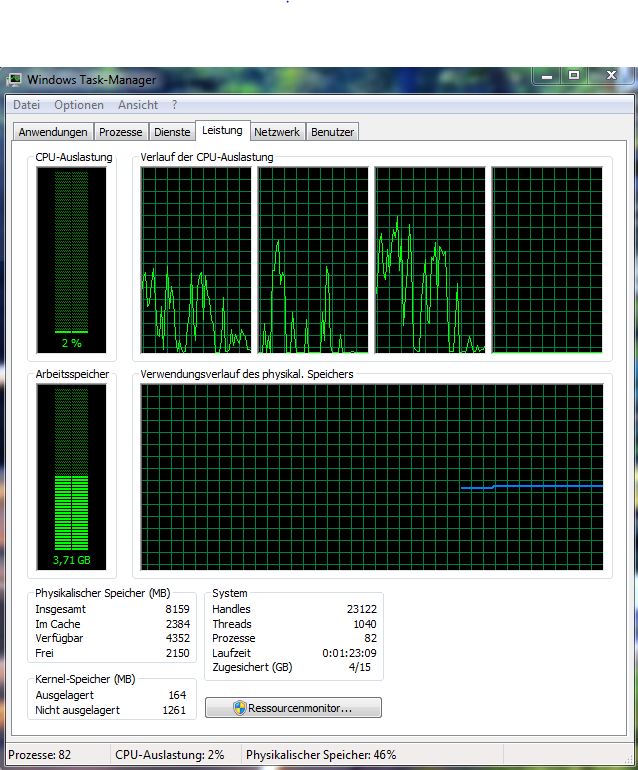Click the Laufzeit value 0:01:23:09

pyautogui.click(x=349, y=653)
